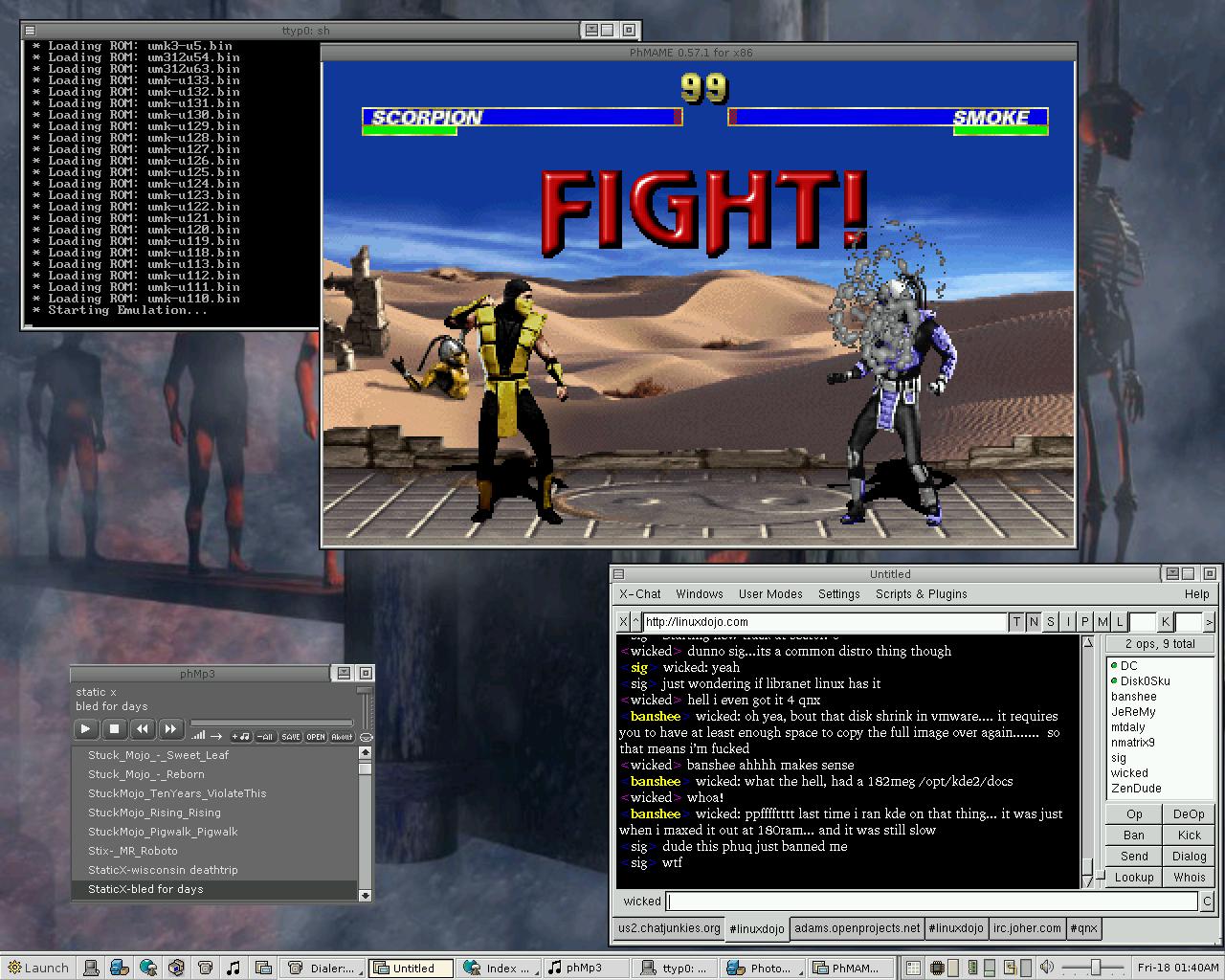Screen dimensions: 1225x980
Task: Click the Kick button
Action: [x=1190, y=835]
